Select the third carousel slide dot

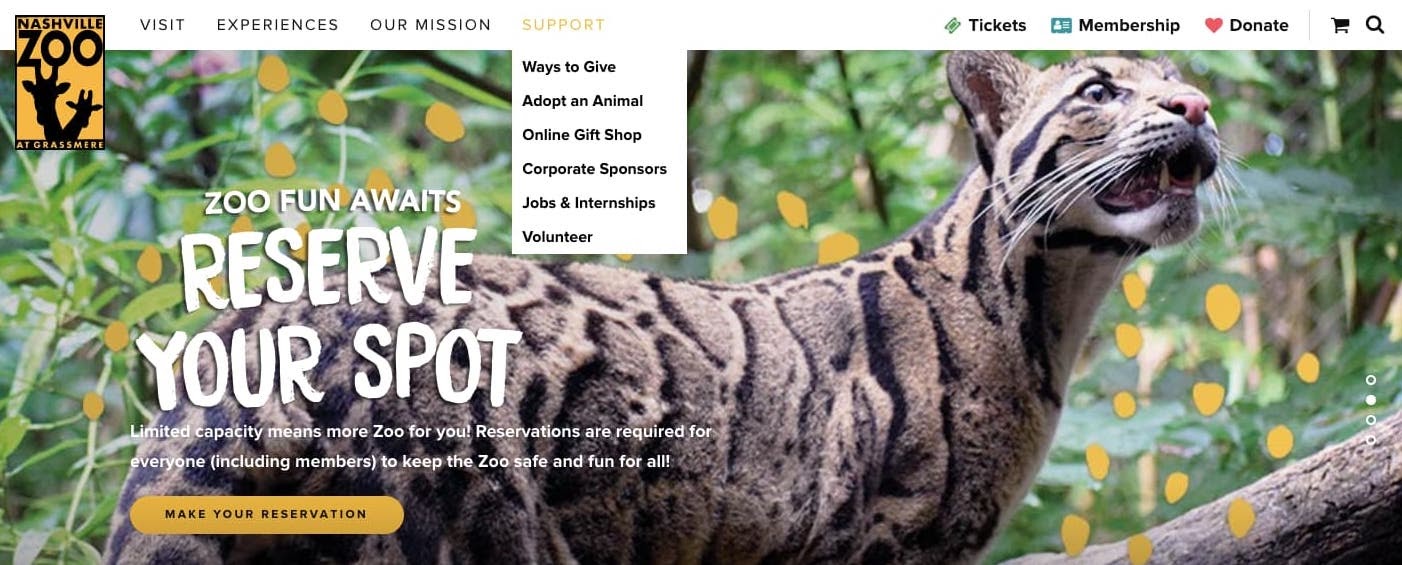tap(1371, 420)
